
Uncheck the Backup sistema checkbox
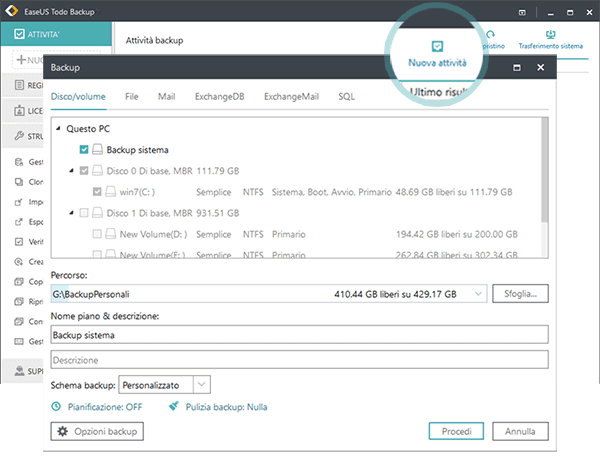coord(84,149)
